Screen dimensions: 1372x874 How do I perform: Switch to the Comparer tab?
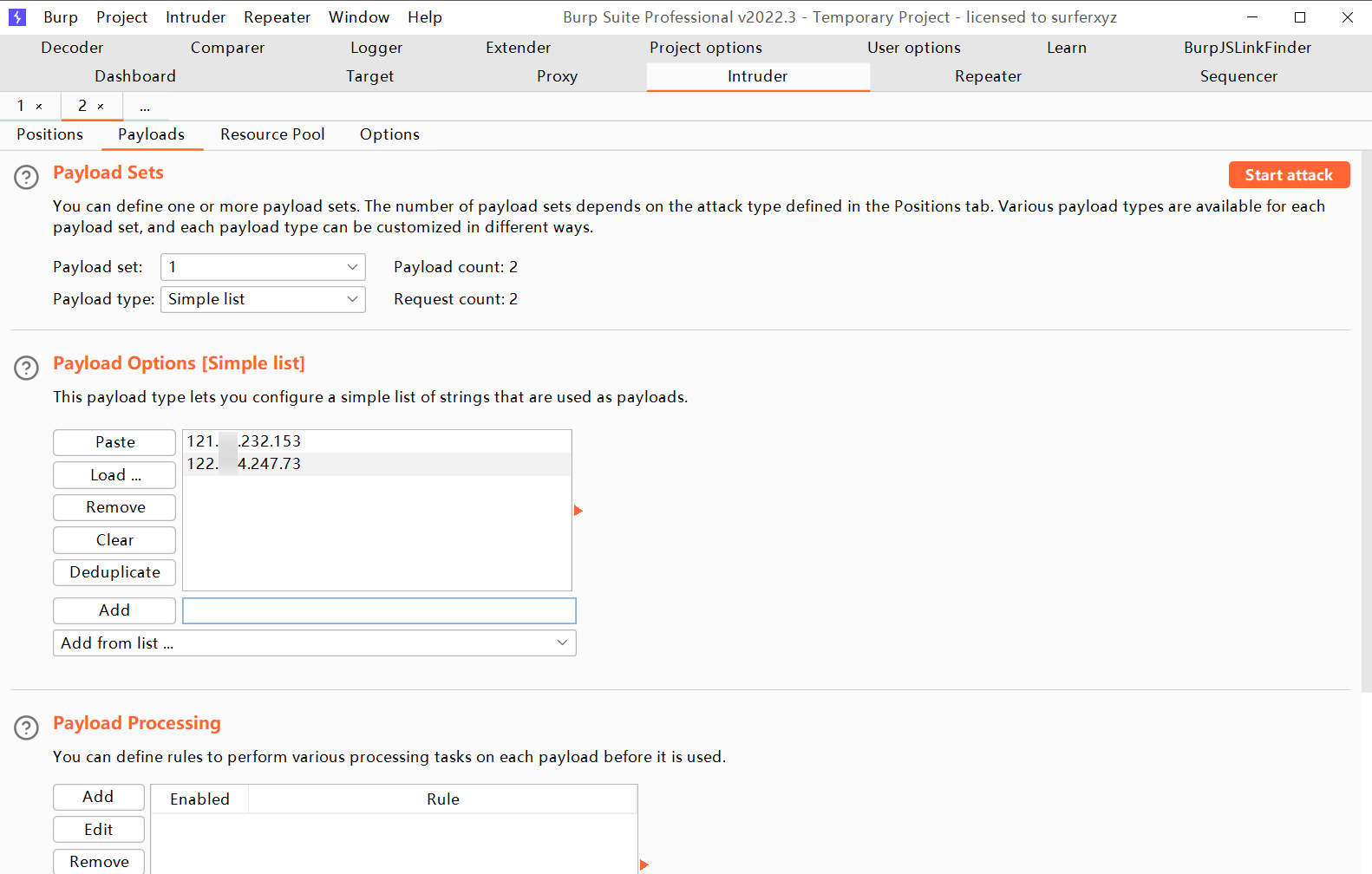tap(228, 48)
